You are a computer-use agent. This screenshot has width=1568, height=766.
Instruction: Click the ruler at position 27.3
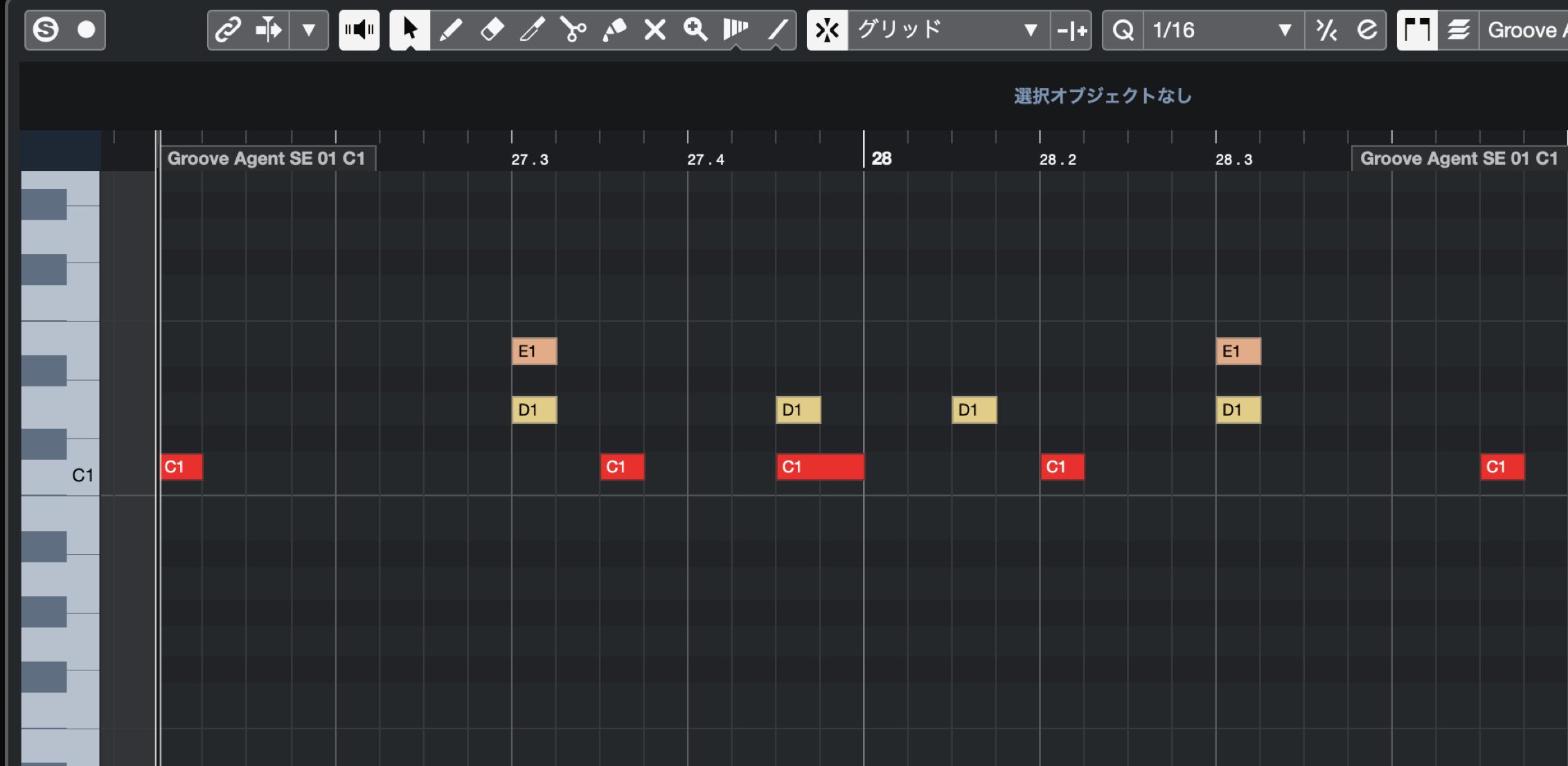click(x=530, y=159)
